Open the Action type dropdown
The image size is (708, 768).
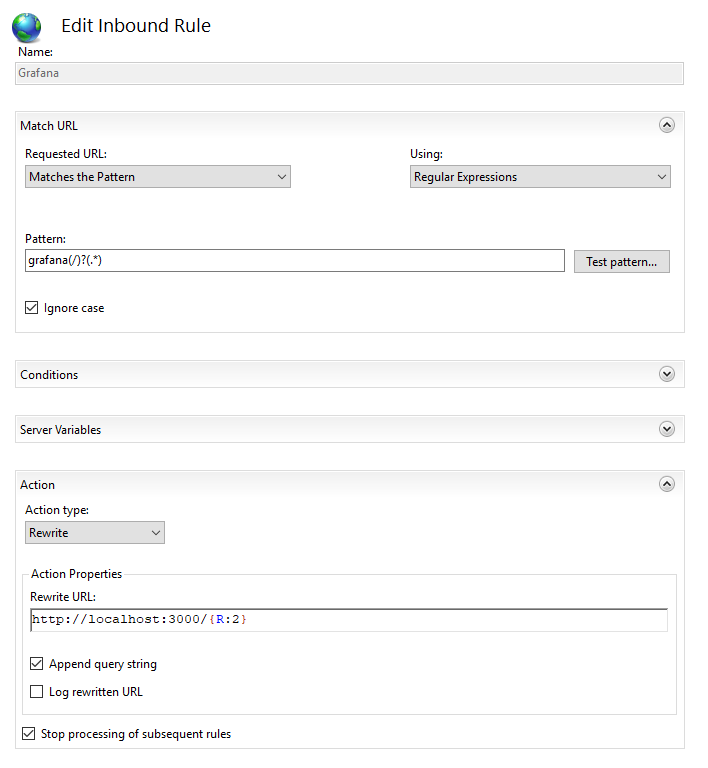click(x=95, y=533)
